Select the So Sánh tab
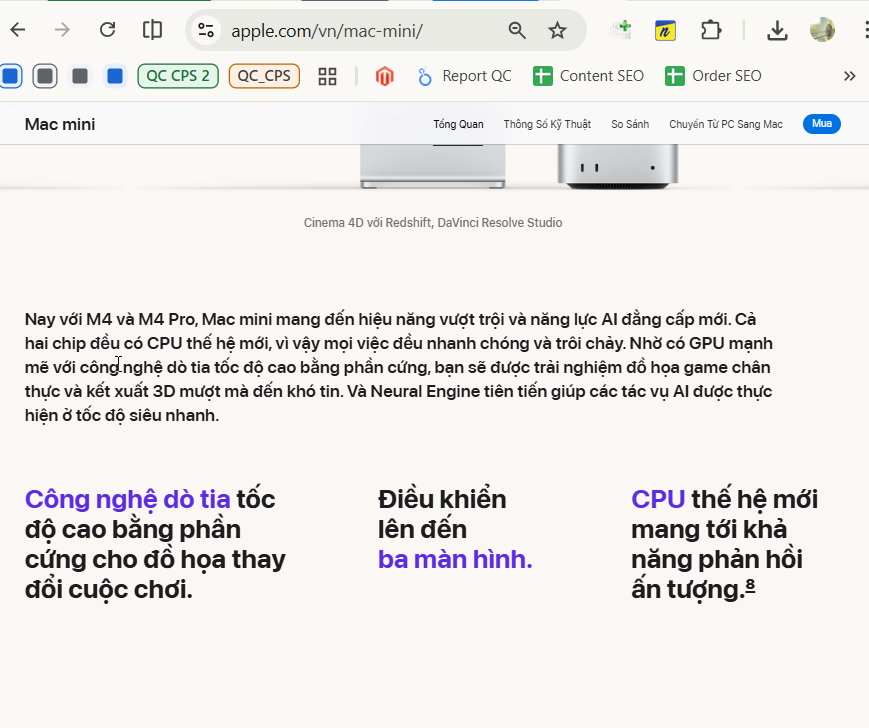This screenshot has height=728, width=869. pos(630,124)
